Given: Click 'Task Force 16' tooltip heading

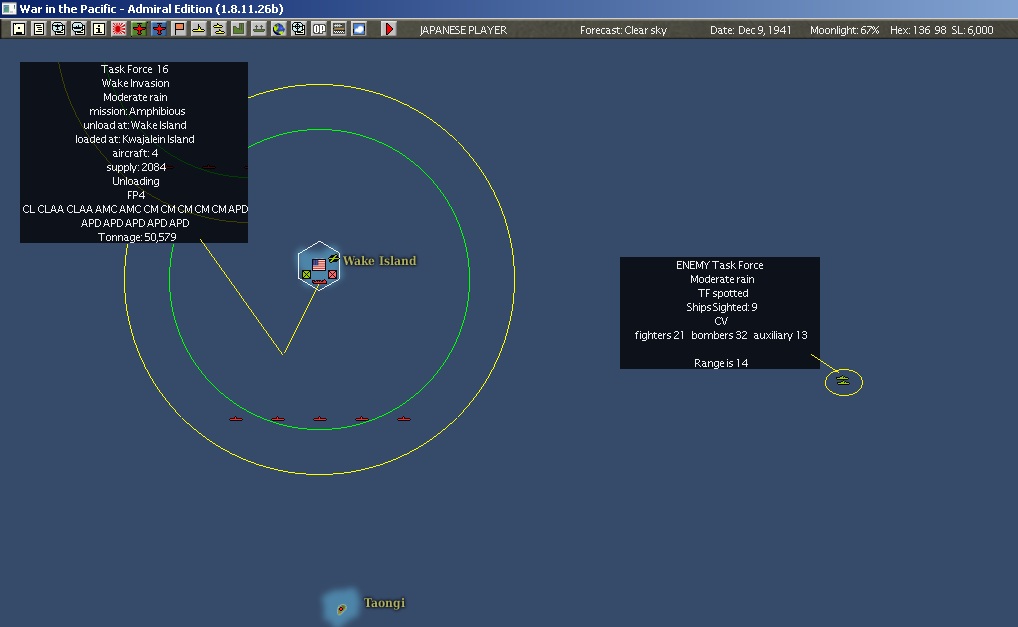Looking at the screenshot, I should (x=134, y=69).
